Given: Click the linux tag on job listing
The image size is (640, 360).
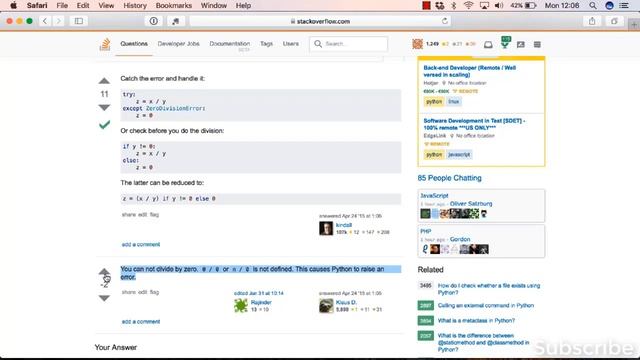Looking at the screenshot, I should point(454,102).
